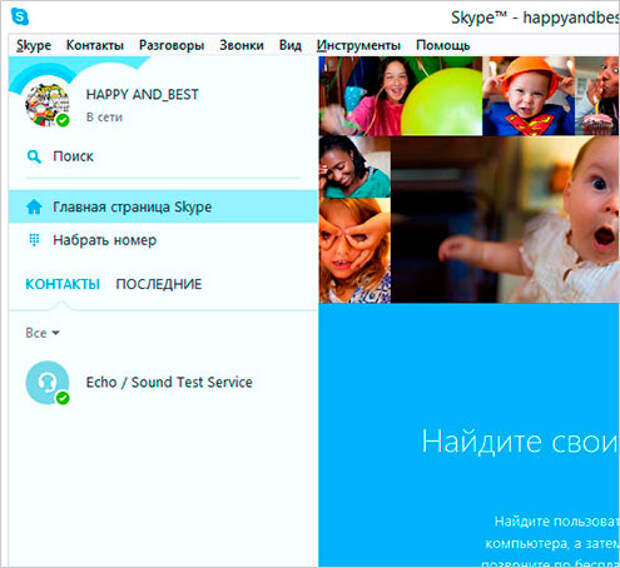Focus the Поиск search field
Viewport: 620px width, 568px height.
point(163,157)
